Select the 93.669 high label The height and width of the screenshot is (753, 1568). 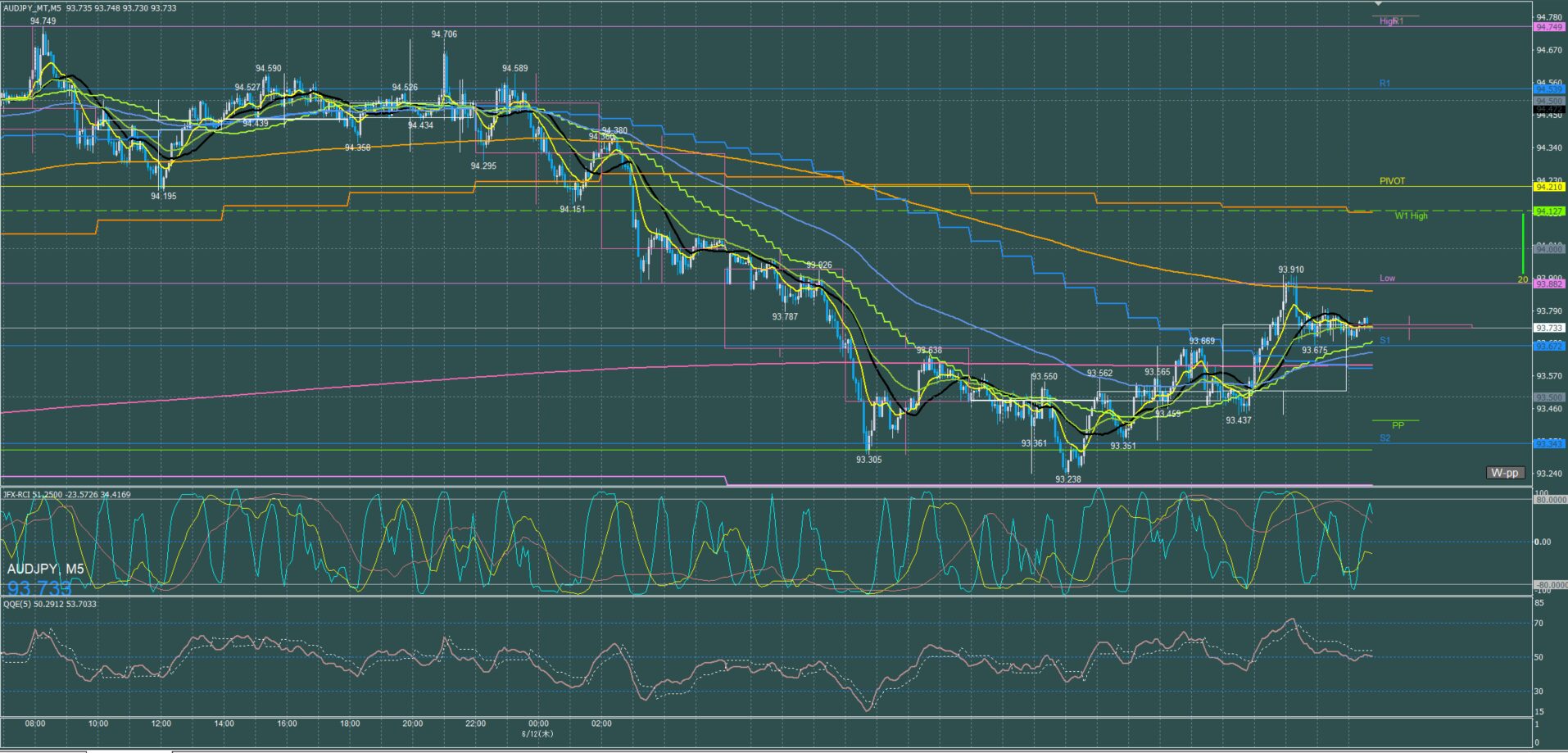coord(1202,341)
